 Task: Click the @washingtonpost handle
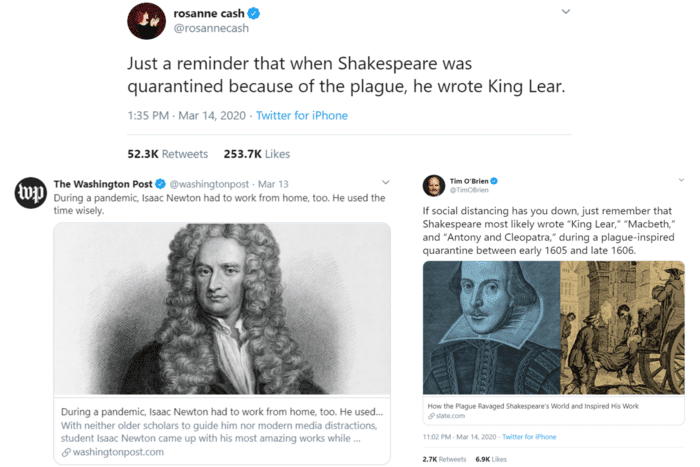coord(212,185)
